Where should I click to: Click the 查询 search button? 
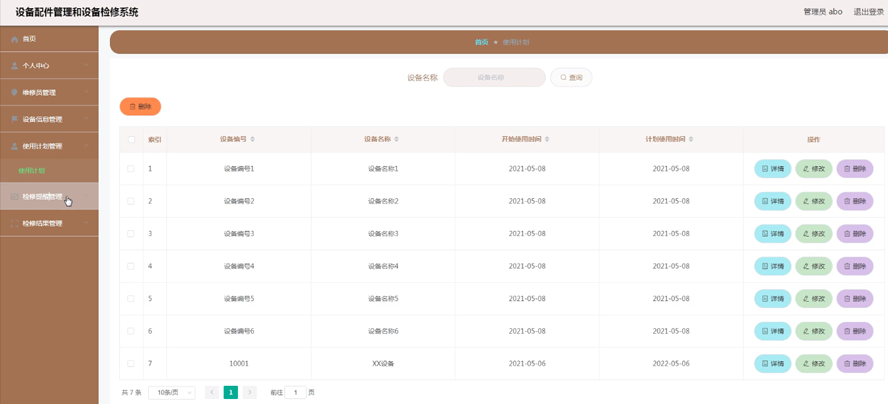[571, 77]
